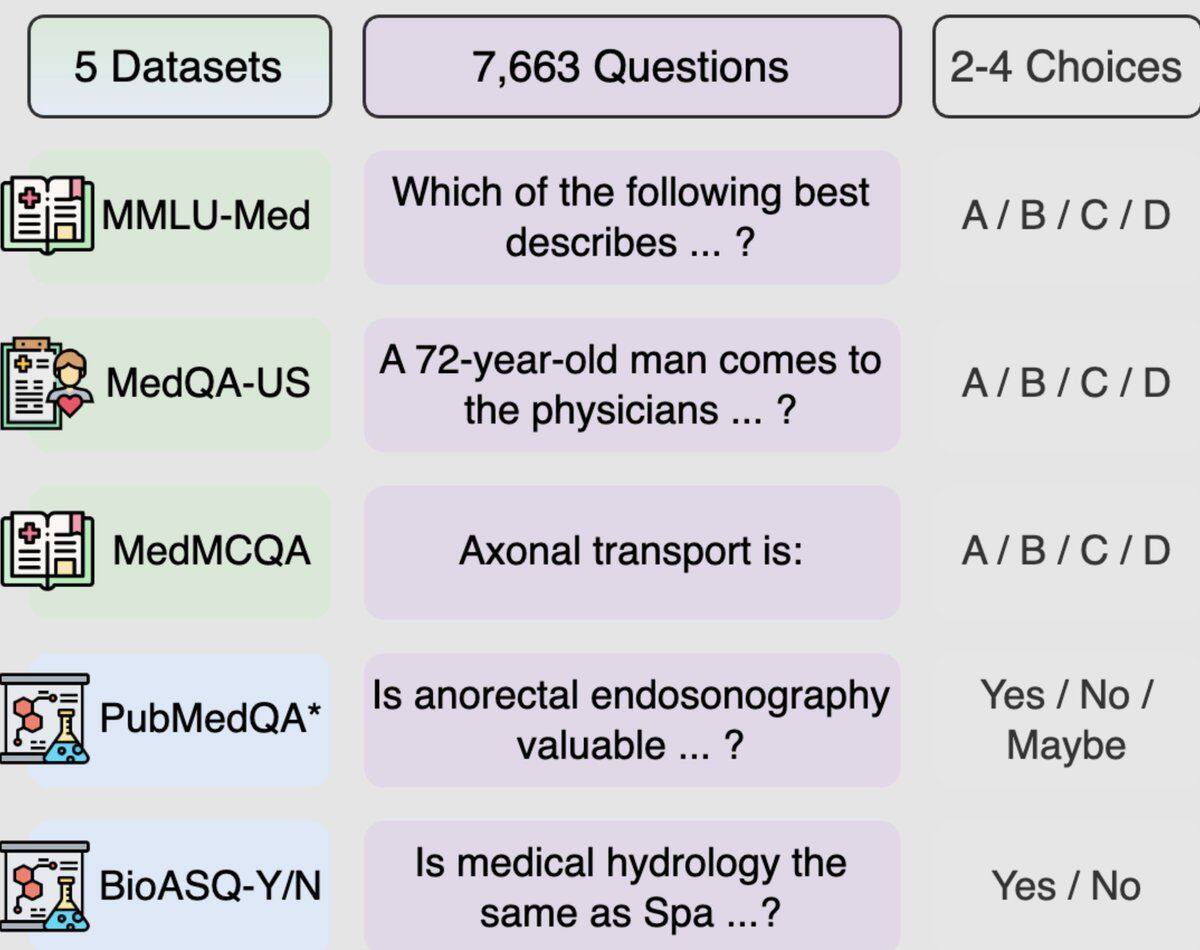Open the 'Axonal transport is:' question box
1200x950 pixels.
pyautogui.click(x=632, y=552)
